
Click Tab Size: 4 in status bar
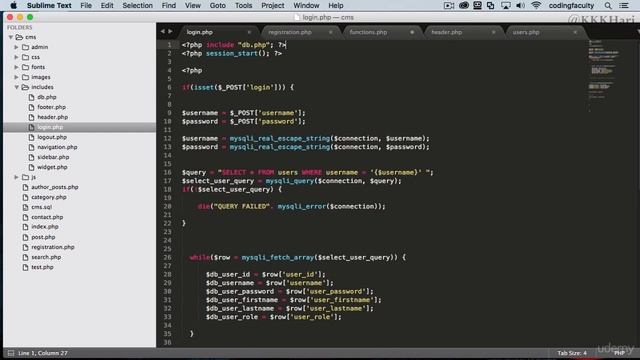tap(572, 353)
